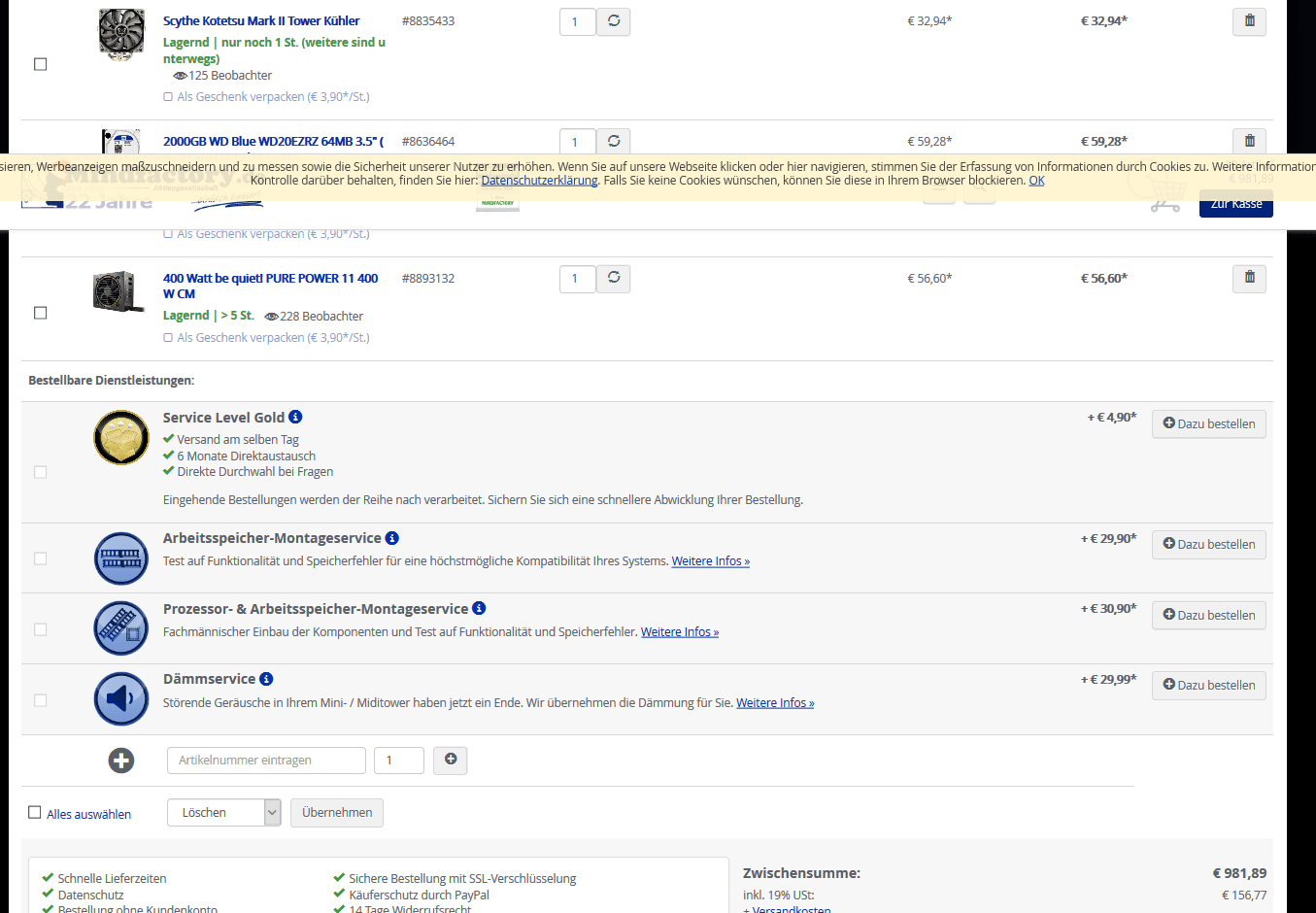Enable gift wrapping for Scythe Kotetsu cooler
The width and height of the screenshot is (1316, 913).
click(168, 97)
